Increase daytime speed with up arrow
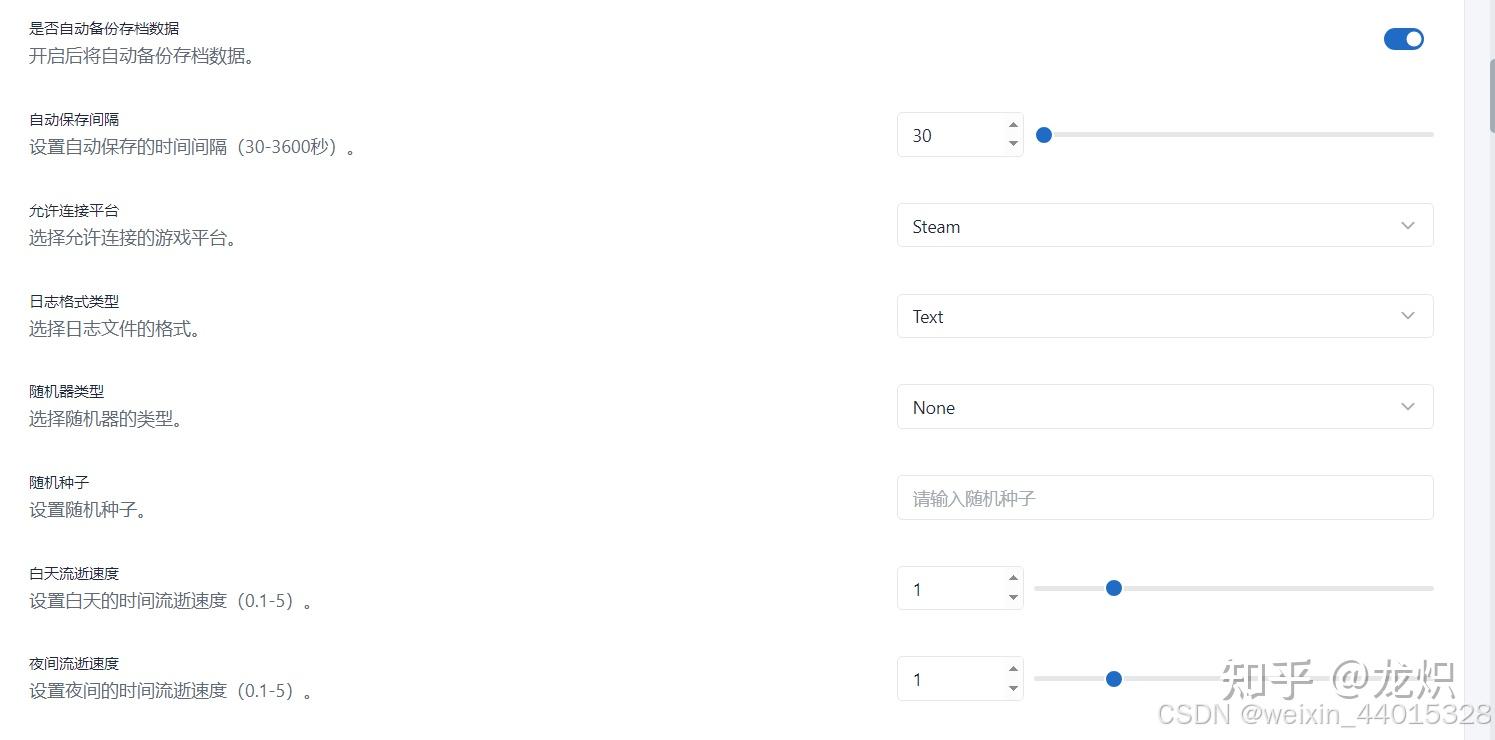The width and height of the screenshot is (1495, 740). [x=1013, y=578]
